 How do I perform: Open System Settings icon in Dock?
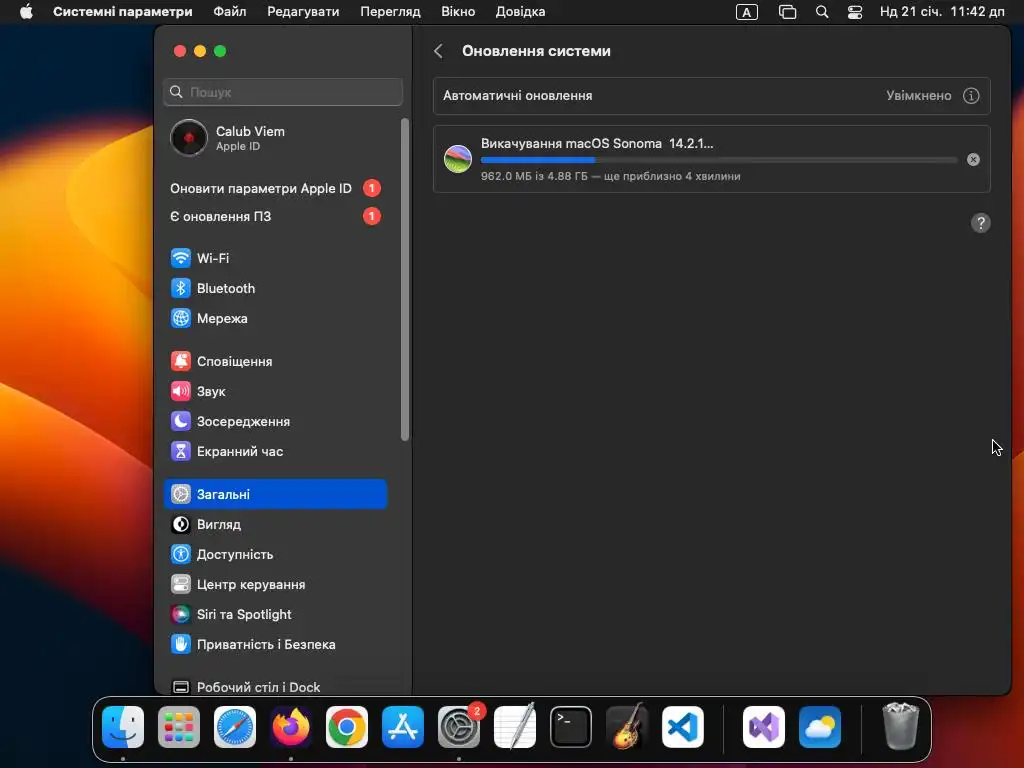(x=459, y=727)
